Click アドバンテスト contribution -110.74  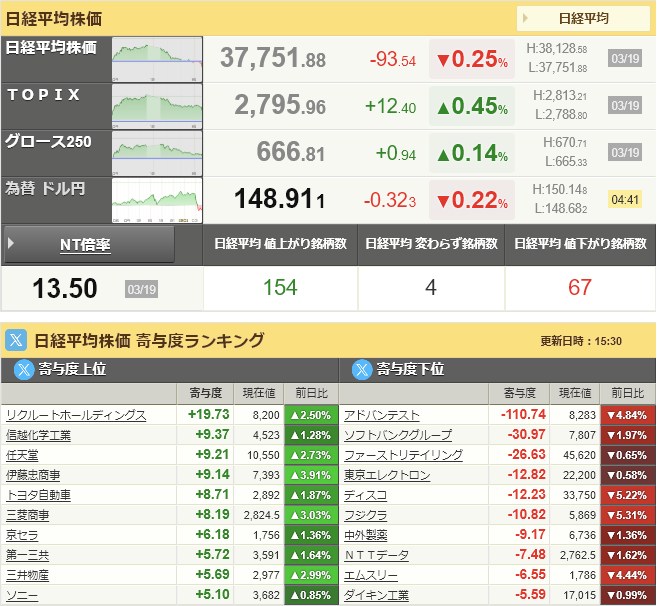click(x=523, y=414)
